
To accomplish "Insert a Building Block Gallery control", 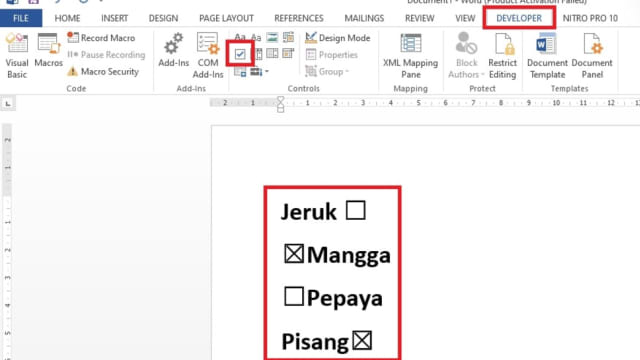I will 288,38.
